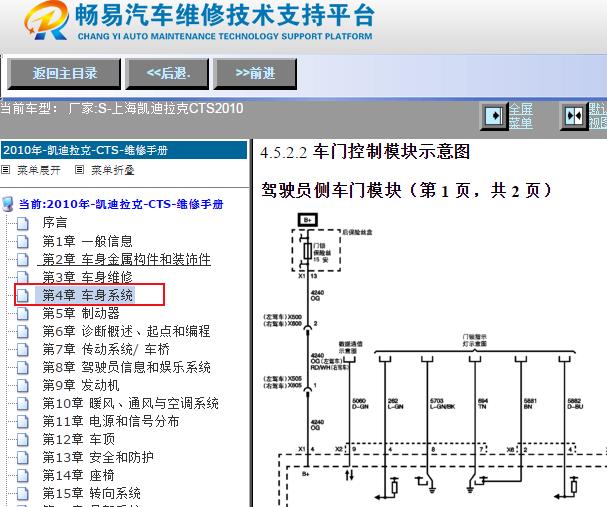Click the page icon next to 第15章
The height and width of the screenshot is (507, 607).
[23, 494]
